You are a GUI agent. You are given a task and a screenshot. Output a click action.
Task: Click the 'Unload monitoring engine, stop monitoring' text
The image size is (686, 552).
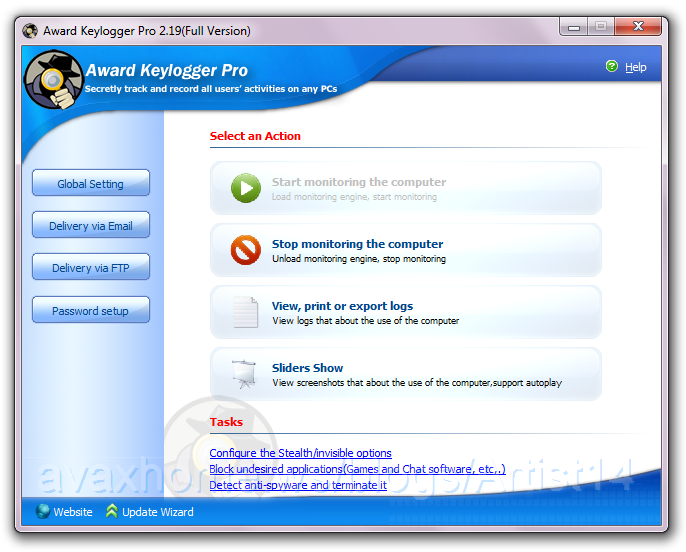coord(359,259)
